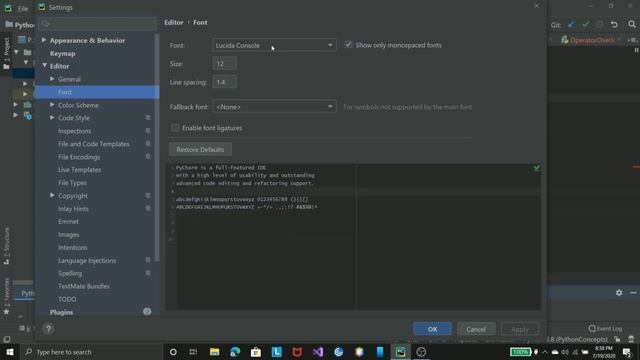Click the Apply button
Image resolution: width=640 pixels, height=360 pixels.
(520, 329)
